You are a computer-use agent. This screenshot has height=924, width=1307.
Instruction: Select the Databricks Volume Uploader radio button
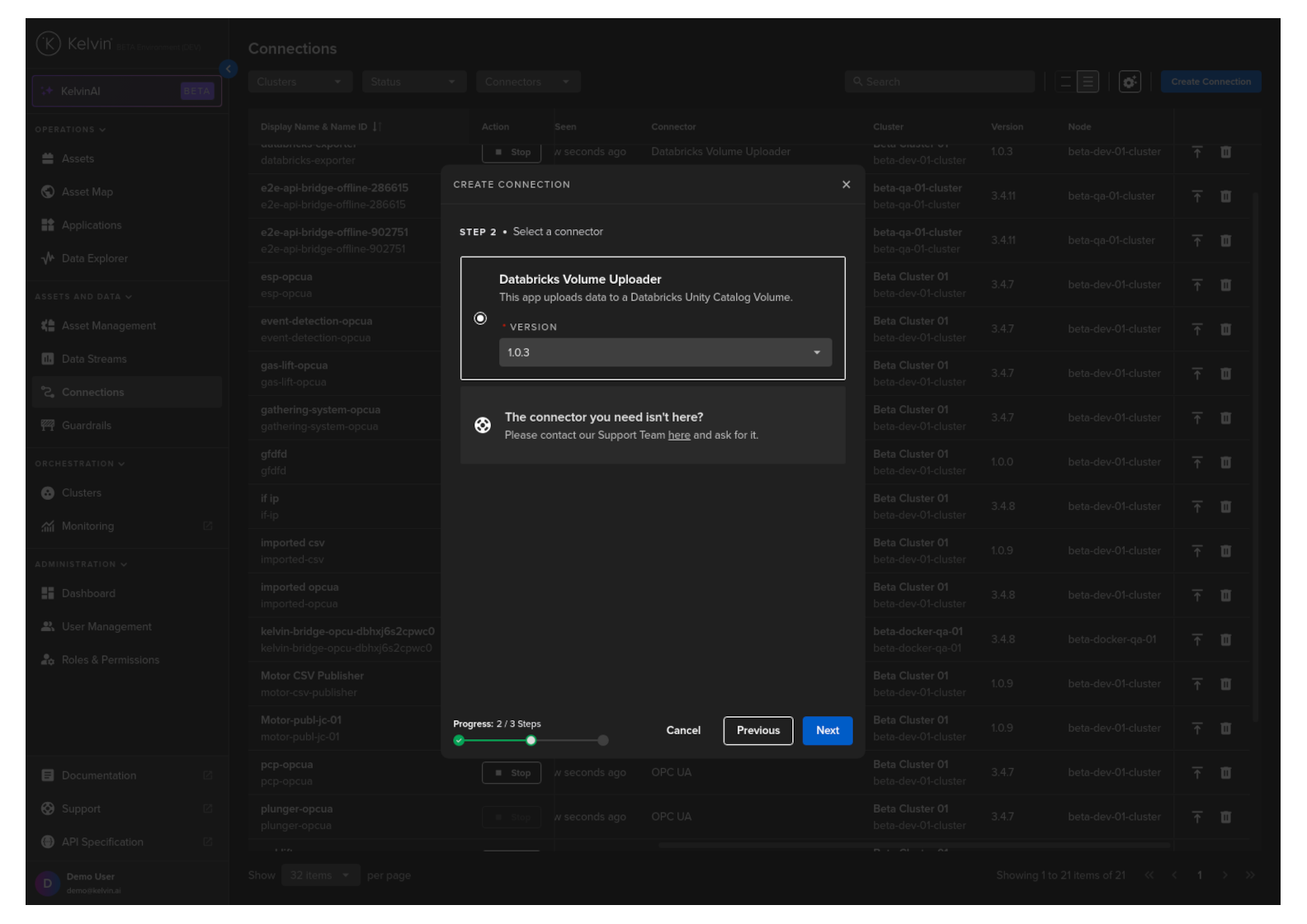[480, 318]
